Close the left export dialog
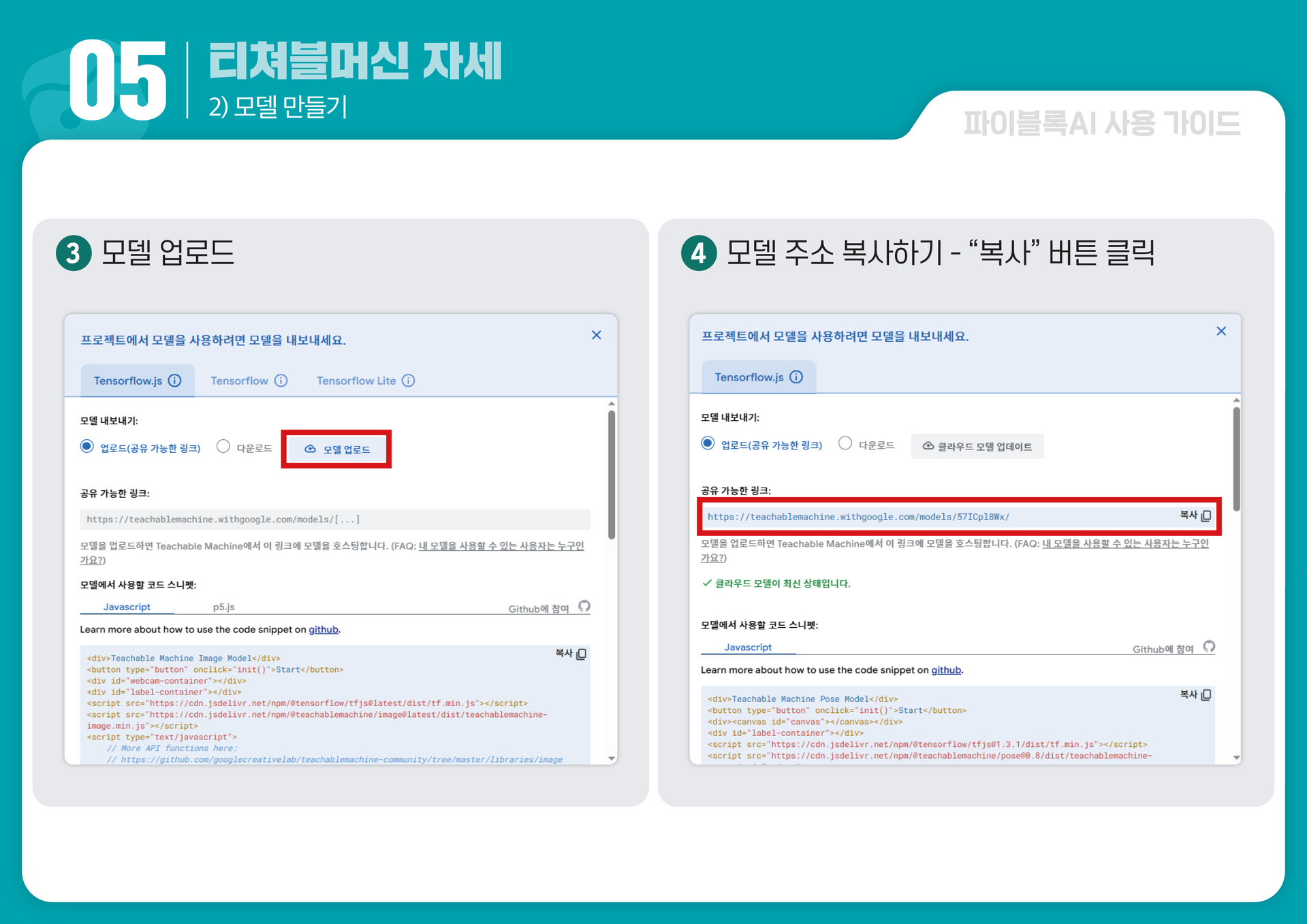 point(596,335)
